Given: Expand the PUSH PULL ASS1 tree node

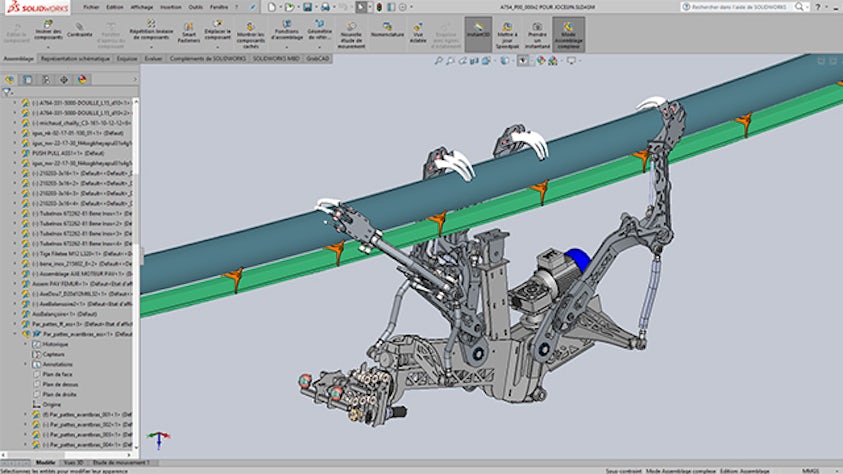Looking at the screenshot, I should click(15, 153).
